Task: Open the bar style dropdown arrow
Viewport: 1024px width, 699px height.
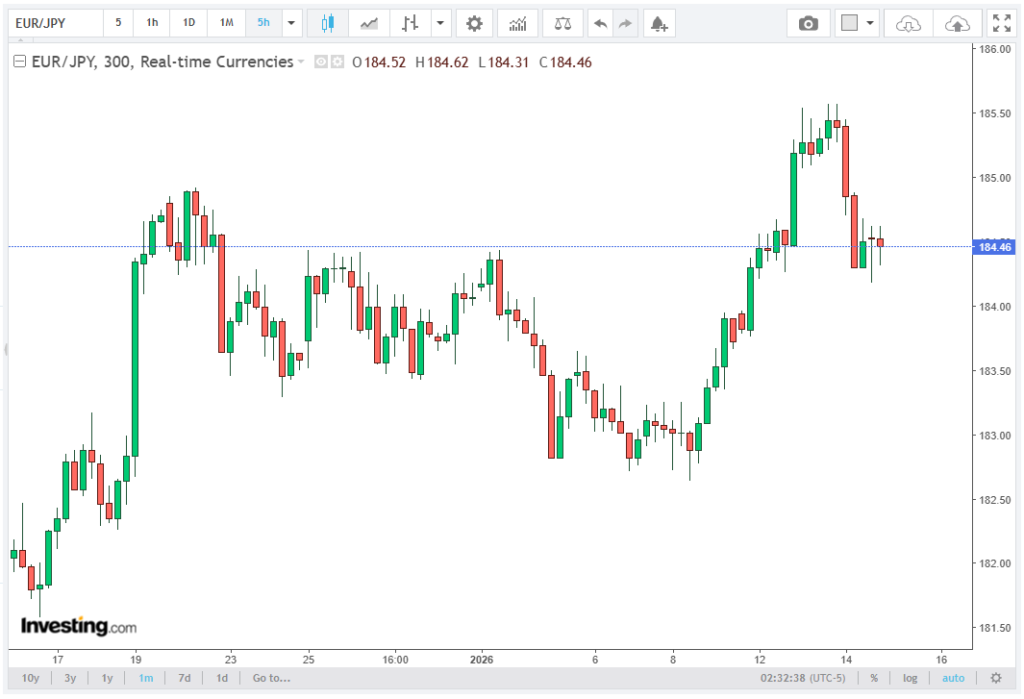Action: [x=441, y=23]
